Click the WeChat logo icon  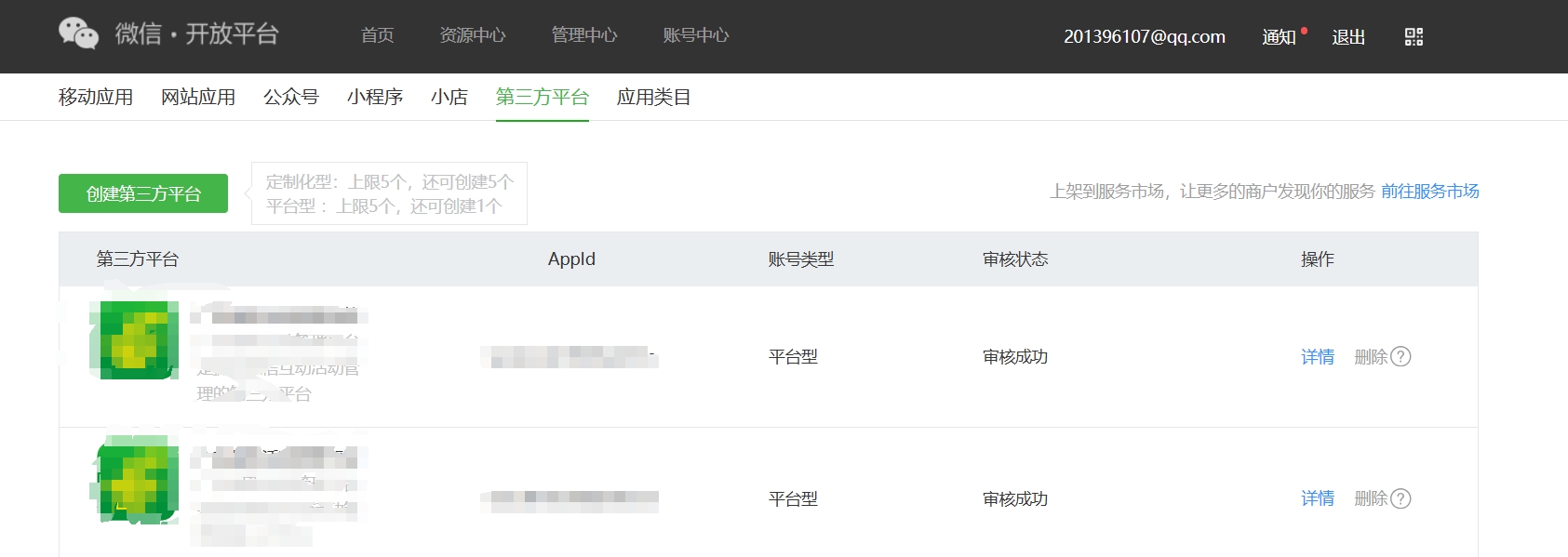click(78, 33)
